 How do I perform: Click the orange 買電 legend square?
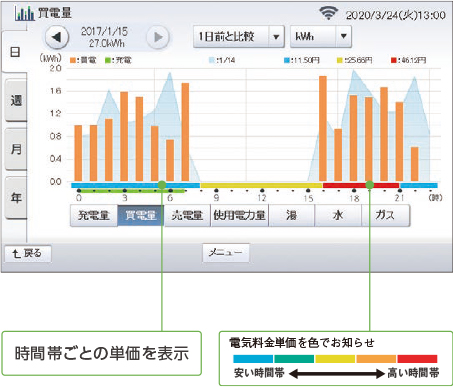click(x=73, y=60)
